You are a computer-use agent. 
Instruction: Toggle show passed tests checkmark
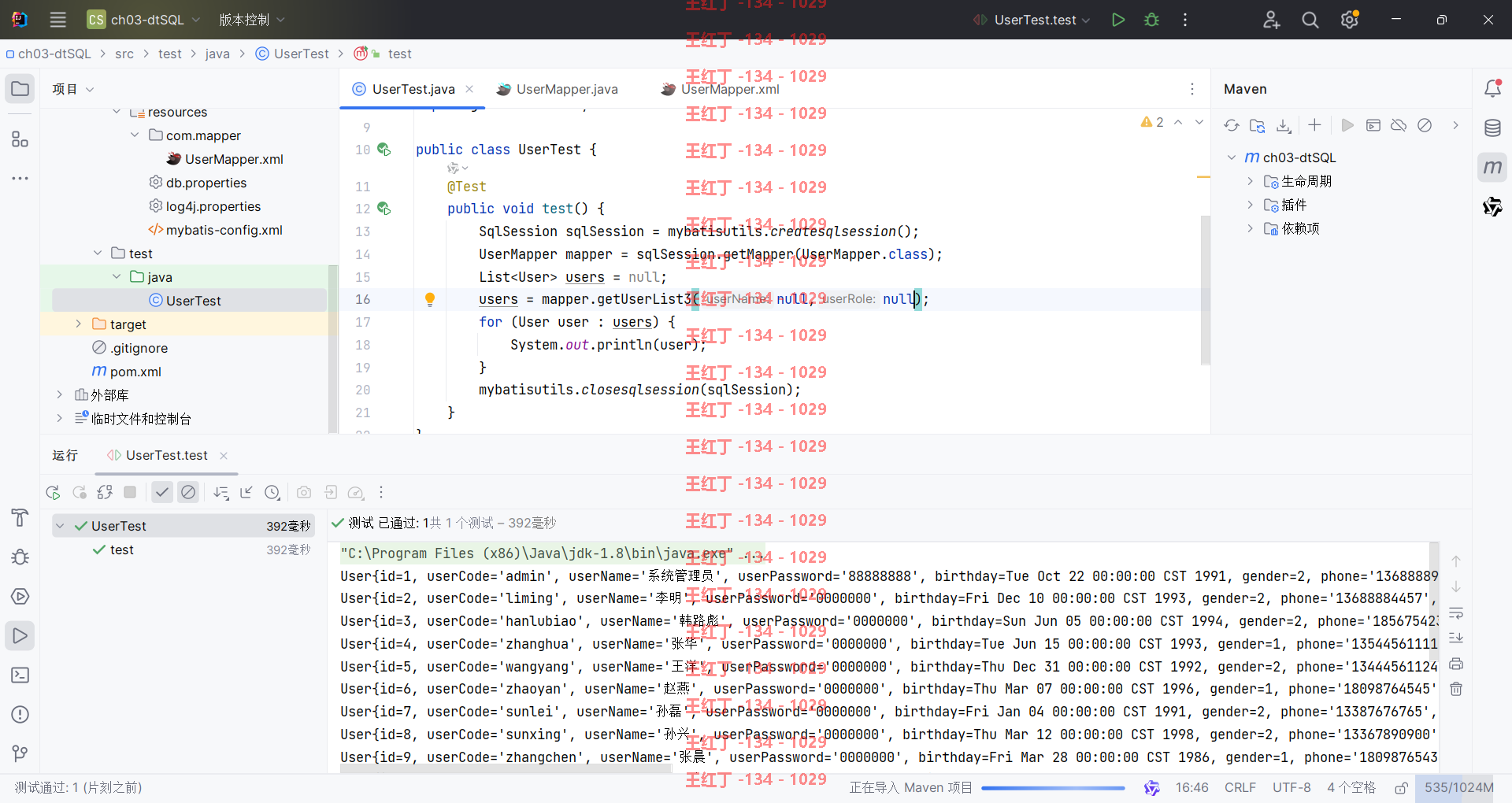point(161,492)
